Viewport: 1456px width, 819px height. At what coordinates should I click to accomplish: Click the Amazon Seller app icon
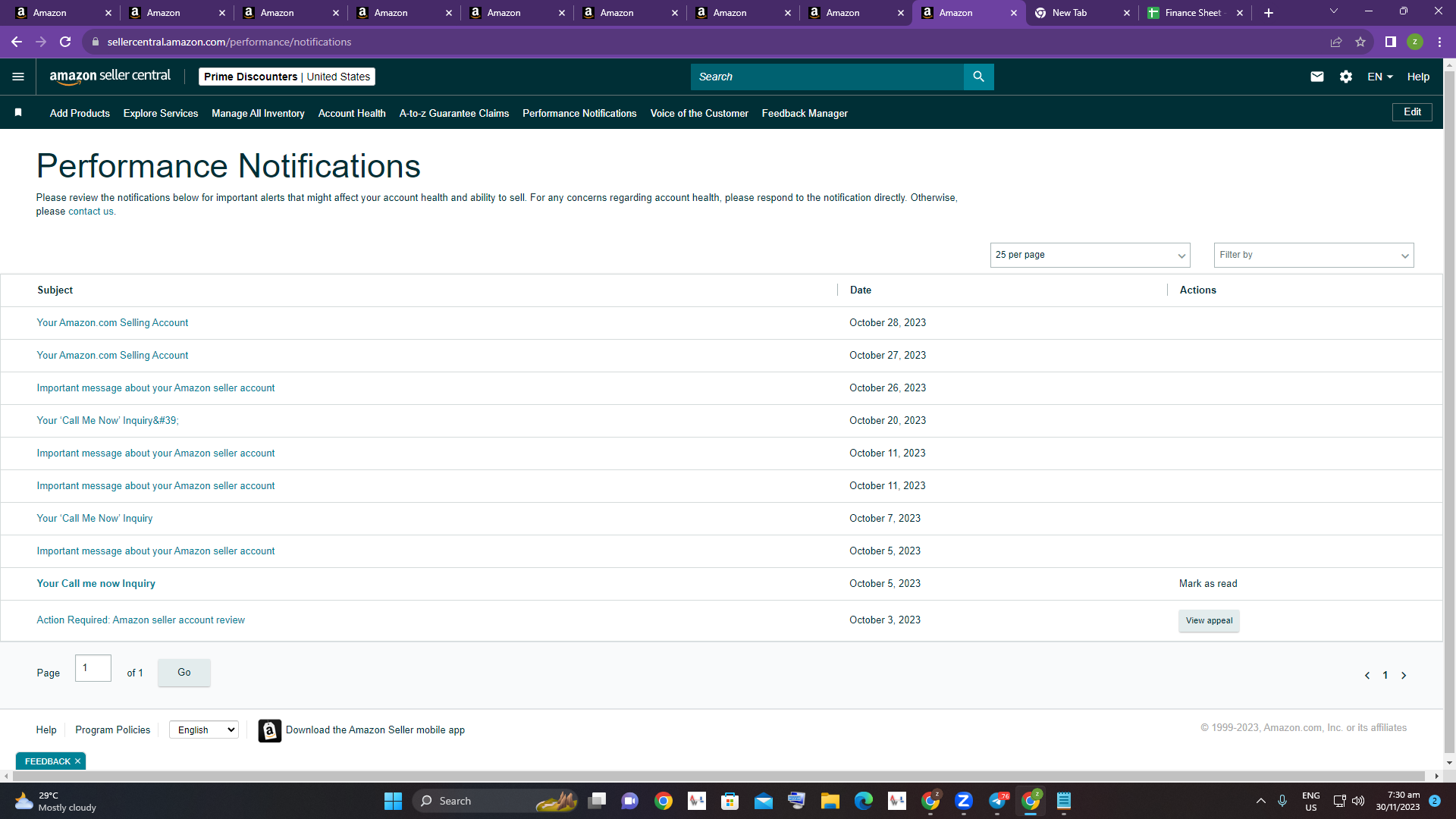pyautogui.click(x=270, y=730)
